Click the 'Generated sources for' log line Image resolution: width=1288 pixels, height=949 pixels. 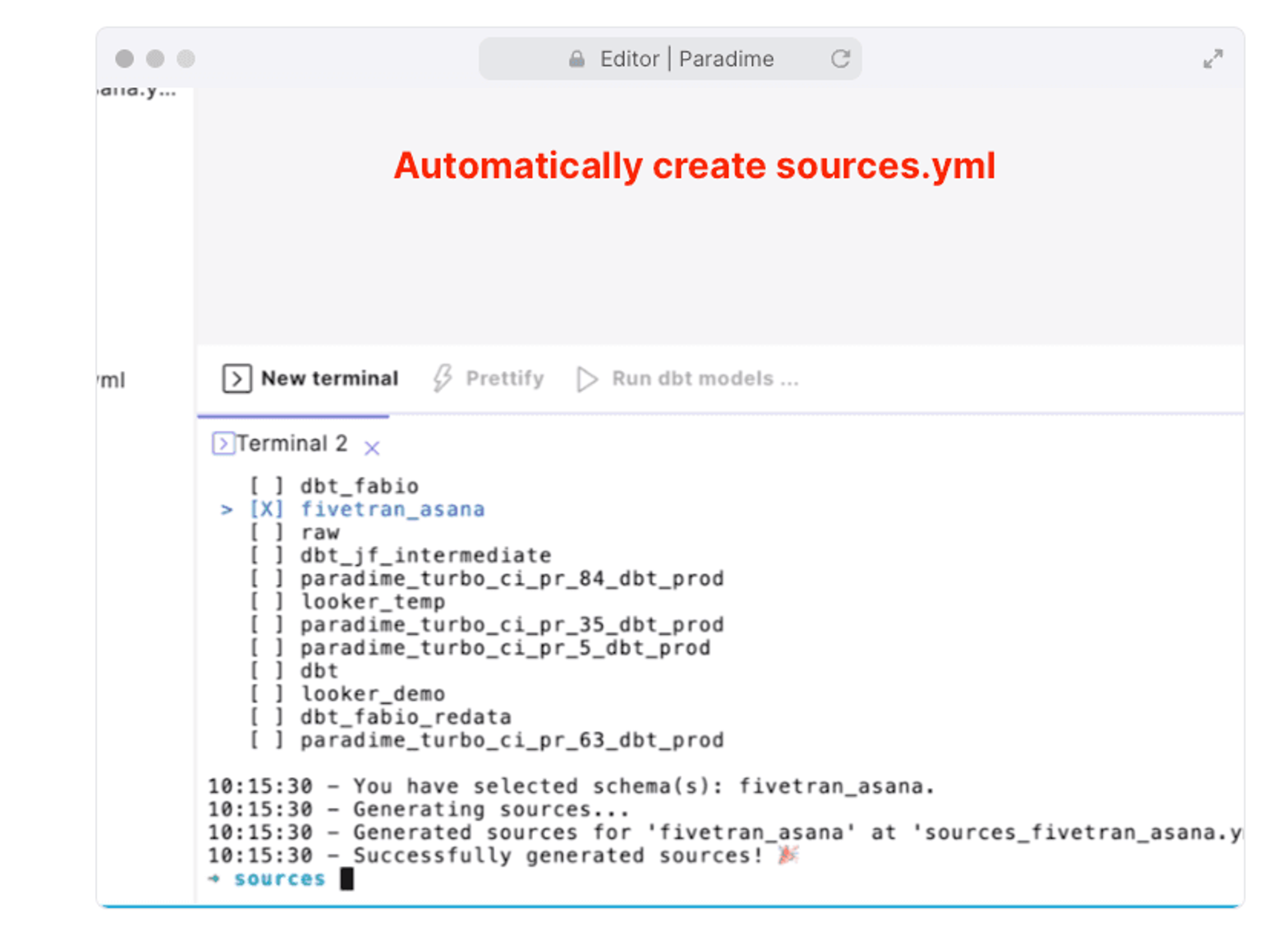tap(724, 832)
